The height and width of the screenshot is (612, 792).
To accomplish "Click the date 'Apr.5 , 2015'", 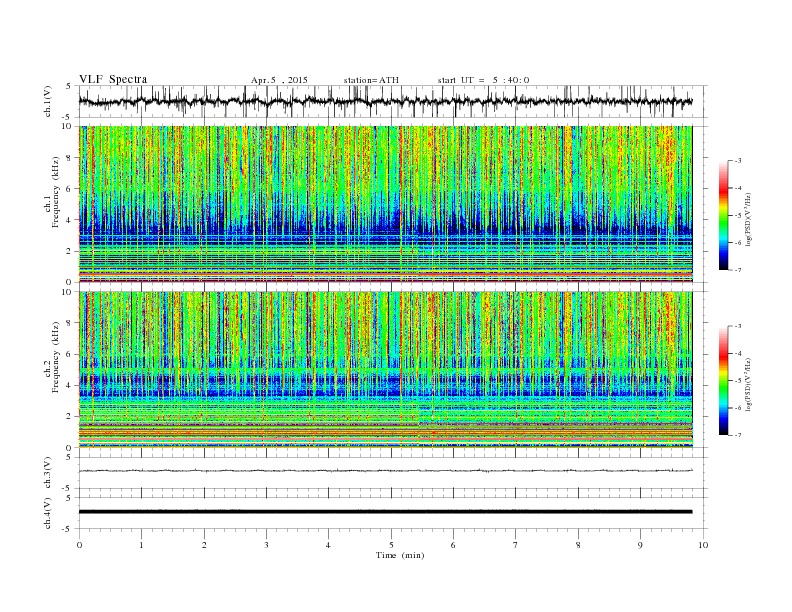I will [279, 80].
